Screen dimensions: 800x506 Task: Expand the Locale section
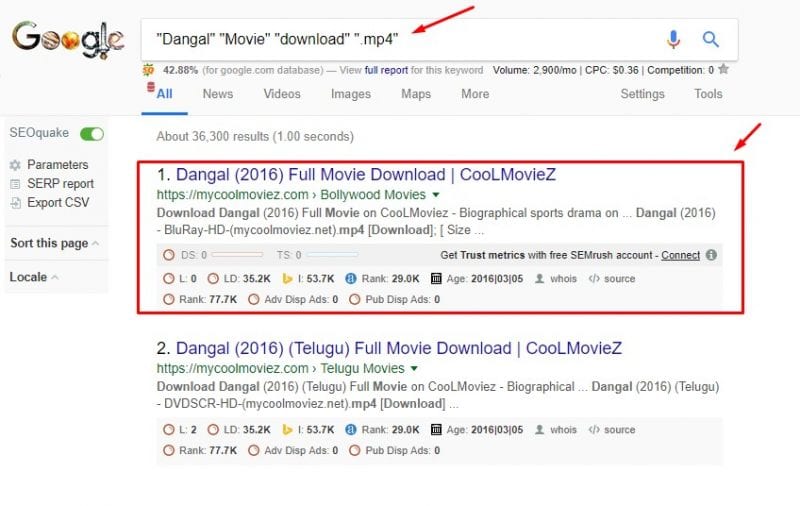(x=34, y=277)
